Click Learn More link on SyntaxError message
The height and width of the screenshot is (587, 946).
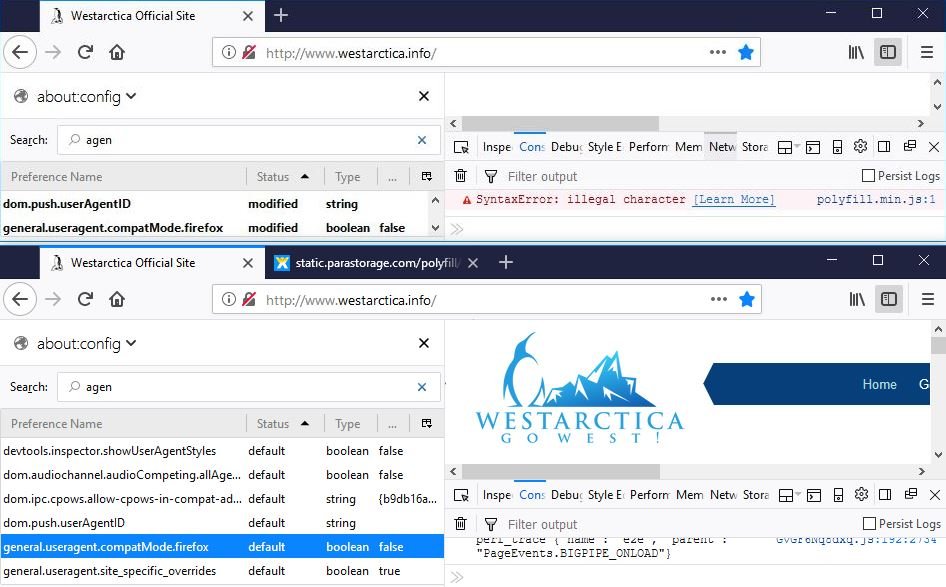point(733,200)
